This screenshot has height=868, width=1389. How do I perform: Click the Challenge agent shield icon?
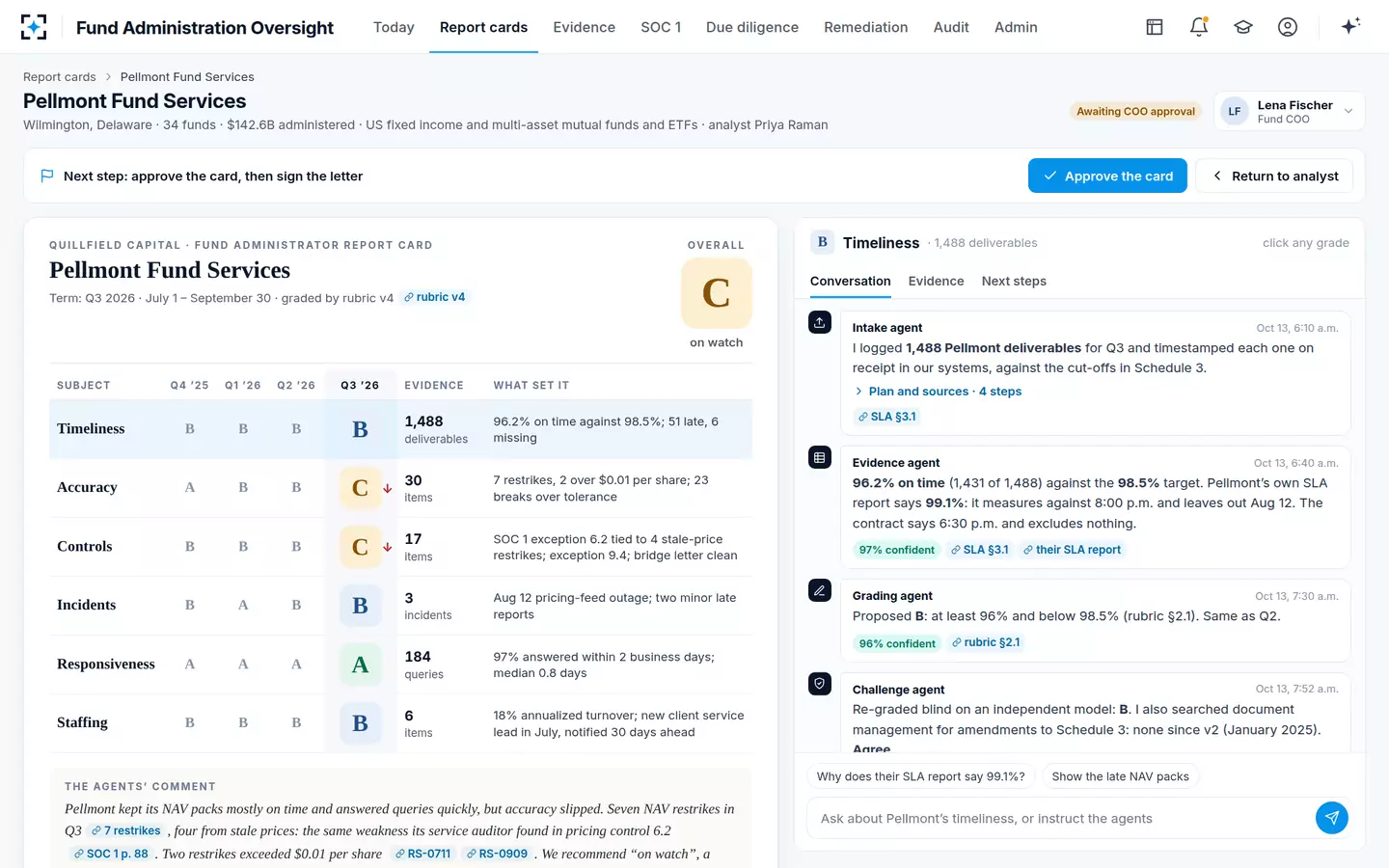(x=820, y=684)
